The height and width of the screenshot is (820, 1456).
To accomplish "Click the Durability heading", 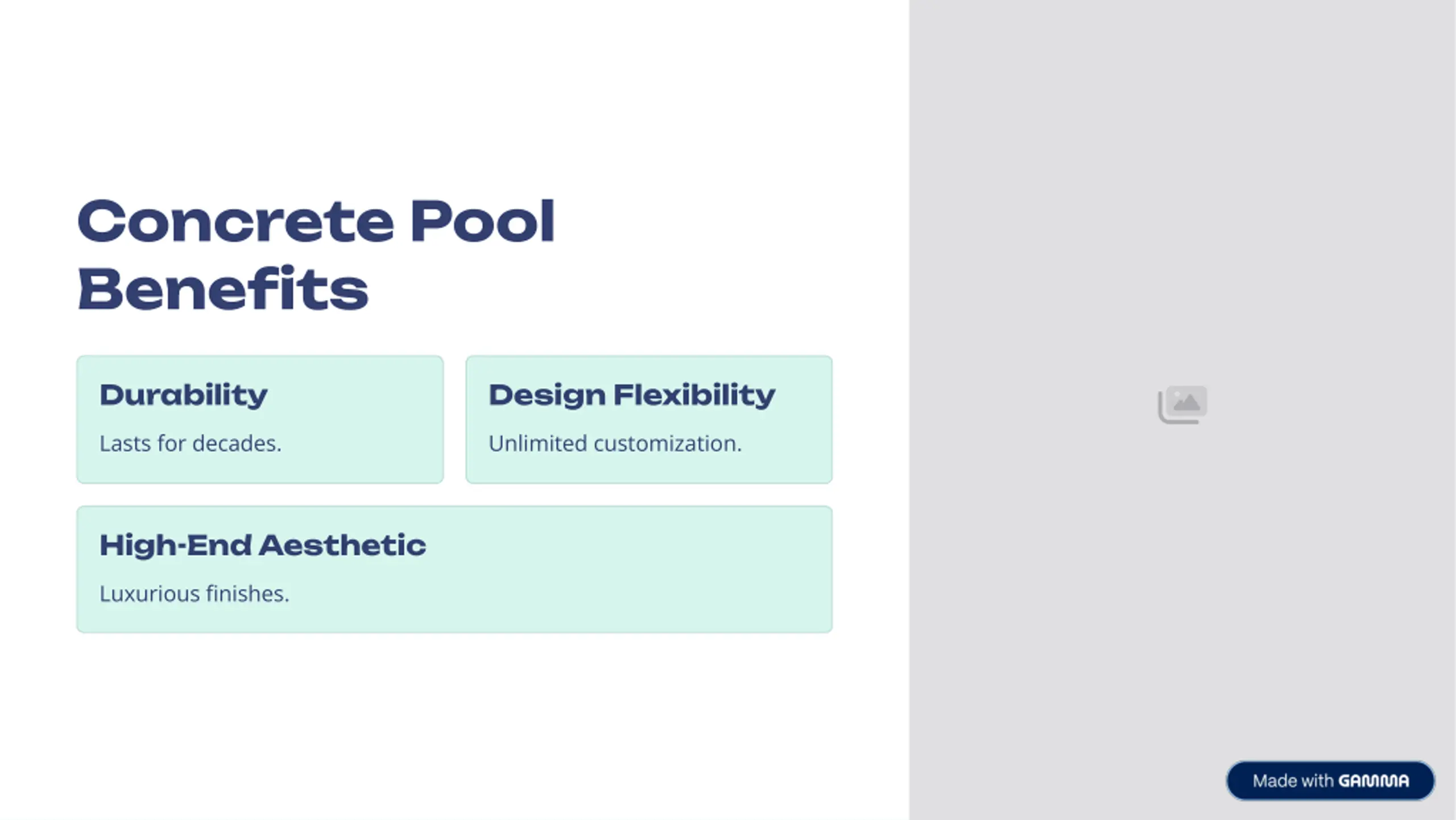I will point(183,395).
